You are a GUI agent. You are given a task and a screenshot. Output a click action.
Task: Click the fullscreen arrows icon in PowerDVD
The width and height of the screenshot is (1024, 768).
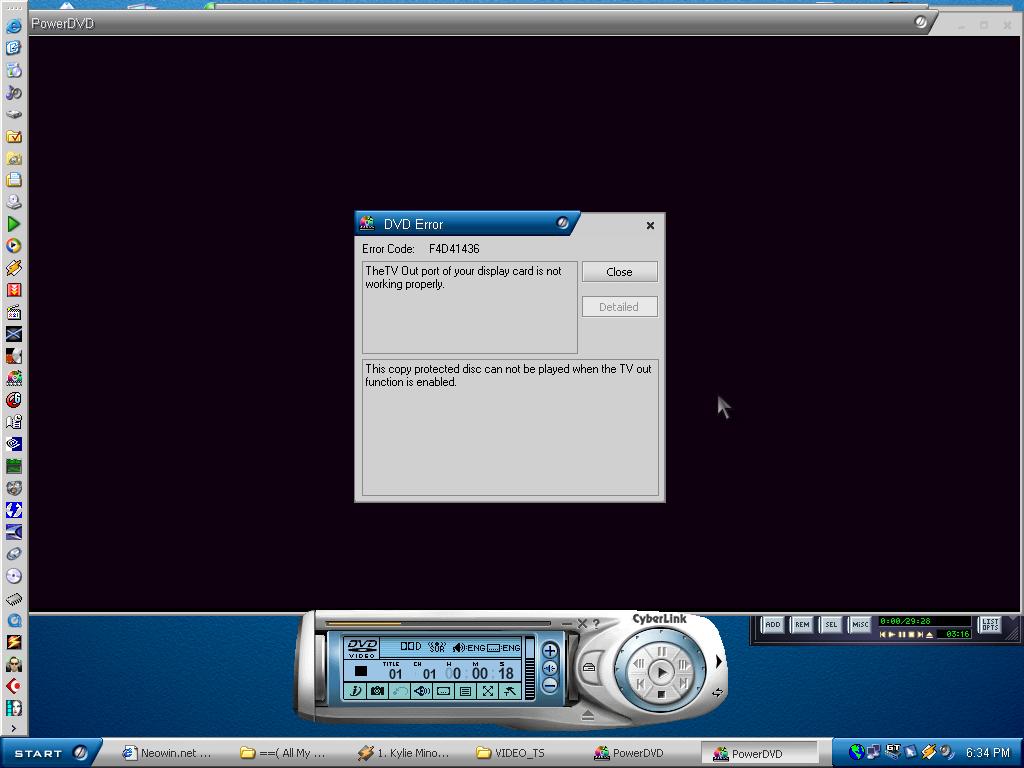click(x=487, y=691)
